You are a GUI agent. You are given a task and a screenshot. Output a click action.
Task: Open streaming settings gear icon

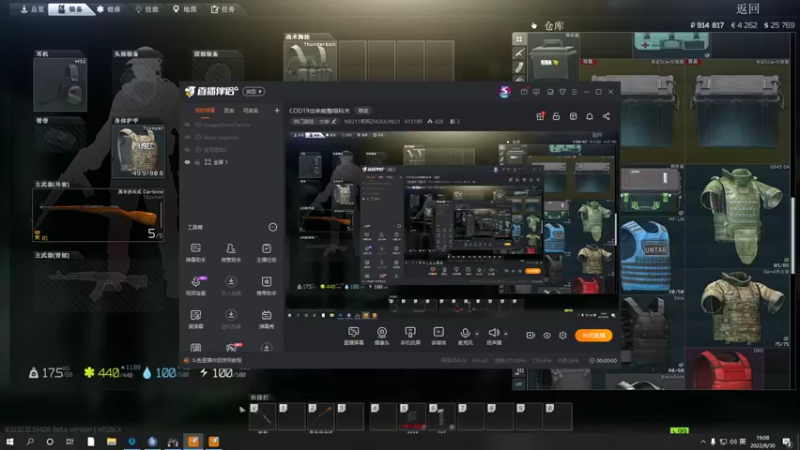point(563,335)
